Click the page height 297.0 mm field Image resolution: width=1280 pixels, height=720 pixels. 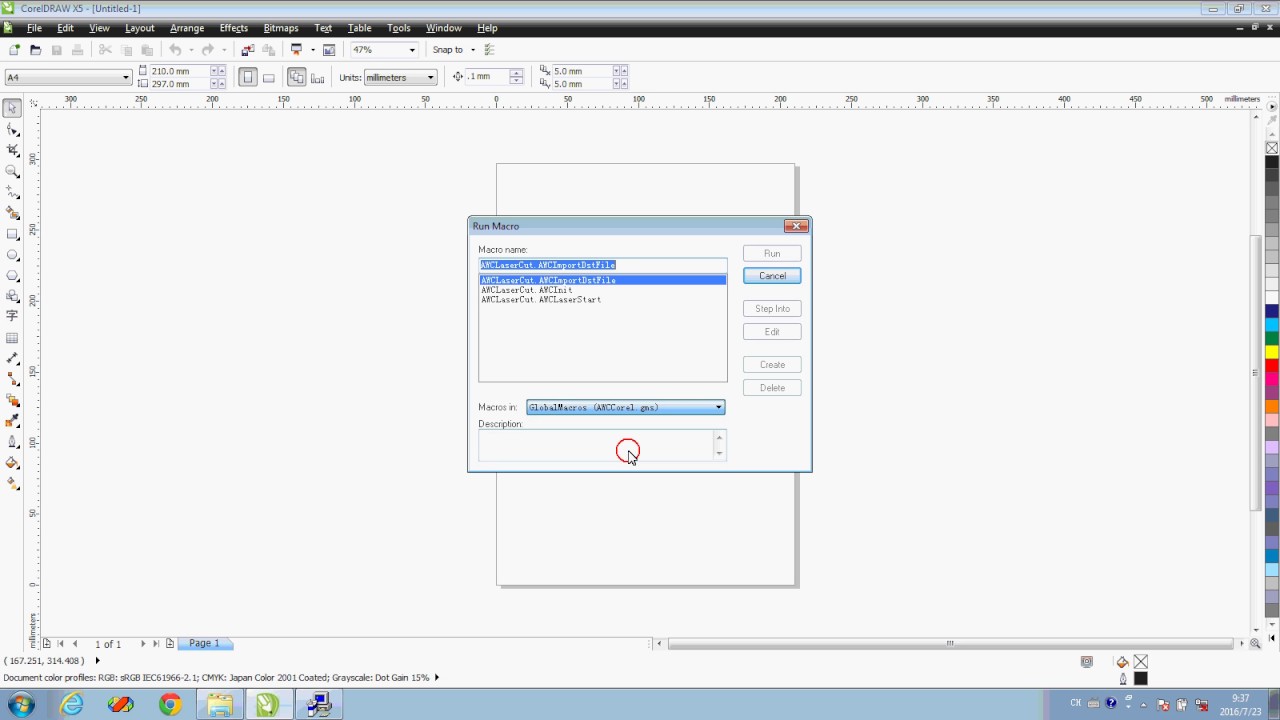pos(178,84)
